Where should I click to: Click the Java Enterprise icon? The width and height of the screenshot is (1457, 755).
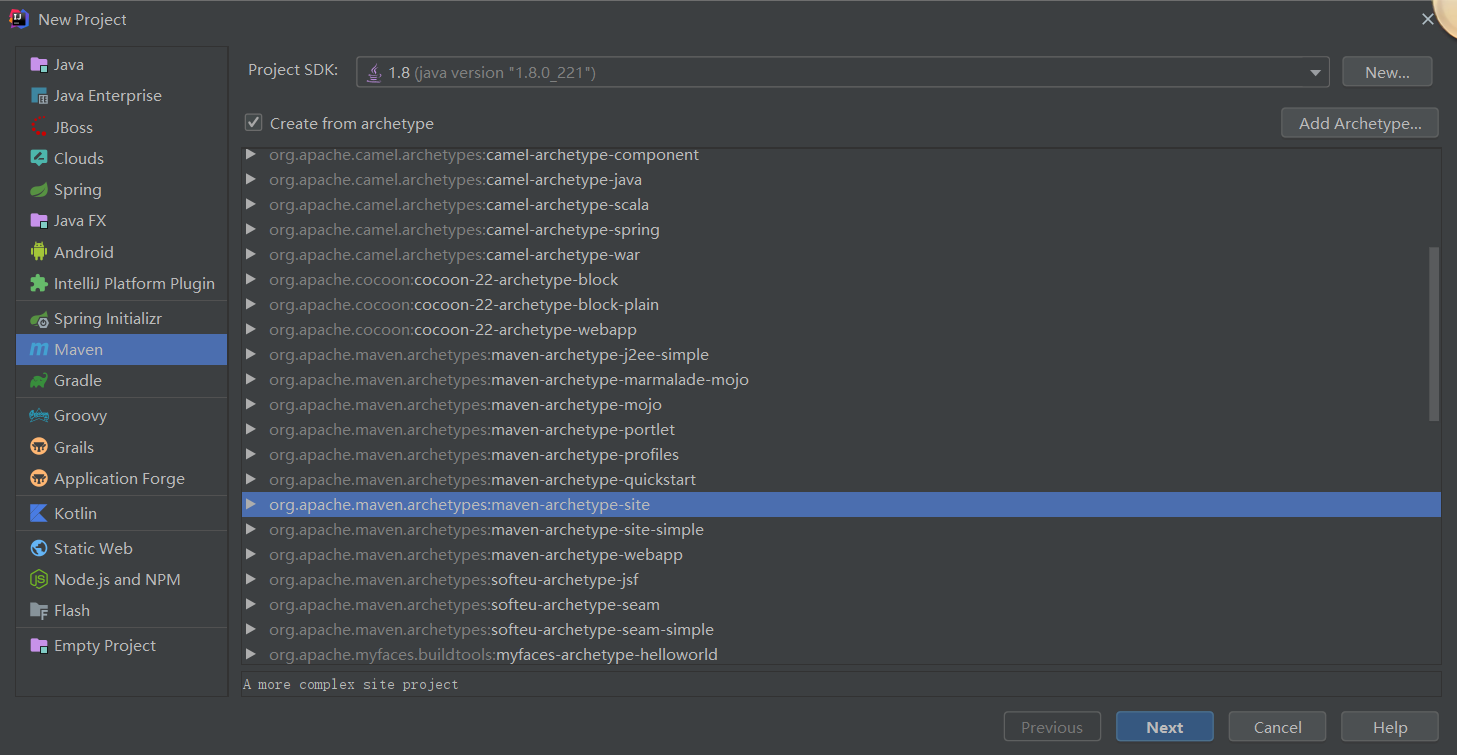click(x=39, y=96)
